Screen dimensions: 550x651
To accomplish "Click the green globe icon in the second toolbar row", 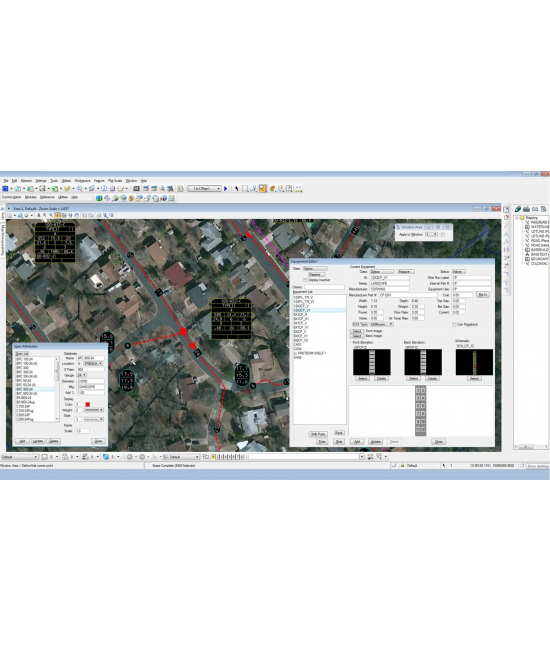I will point(99,198).
